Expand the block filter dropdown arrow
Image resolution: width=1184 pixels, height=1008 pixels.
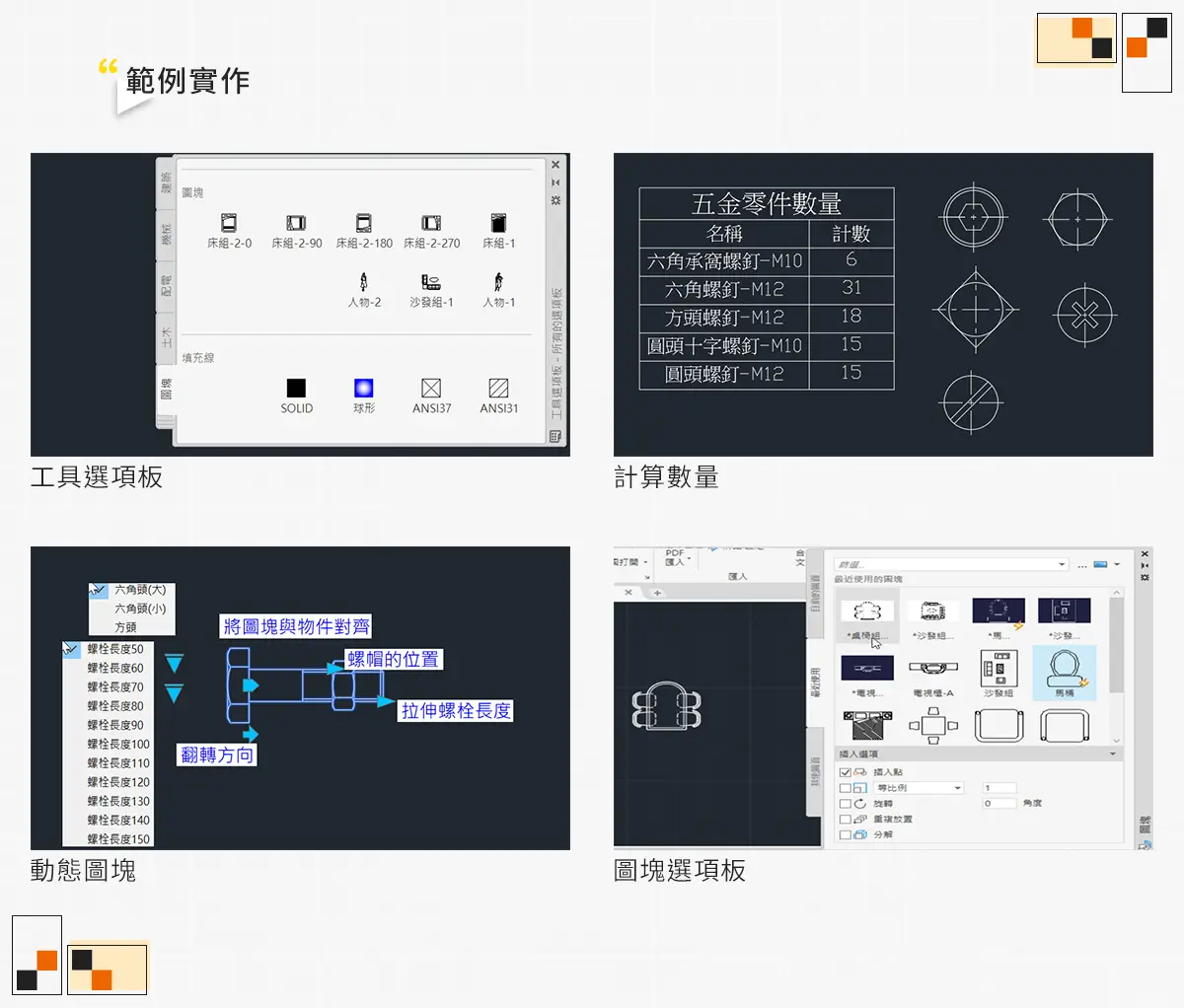[1062, 565]
